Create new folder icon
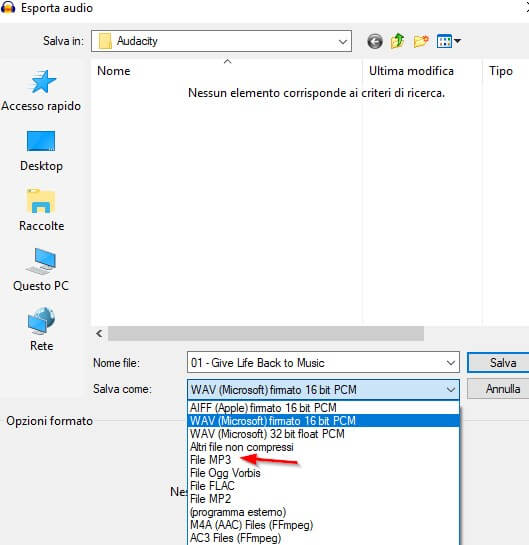This screenshot has height=545, width=529. (x=421, y=41)
